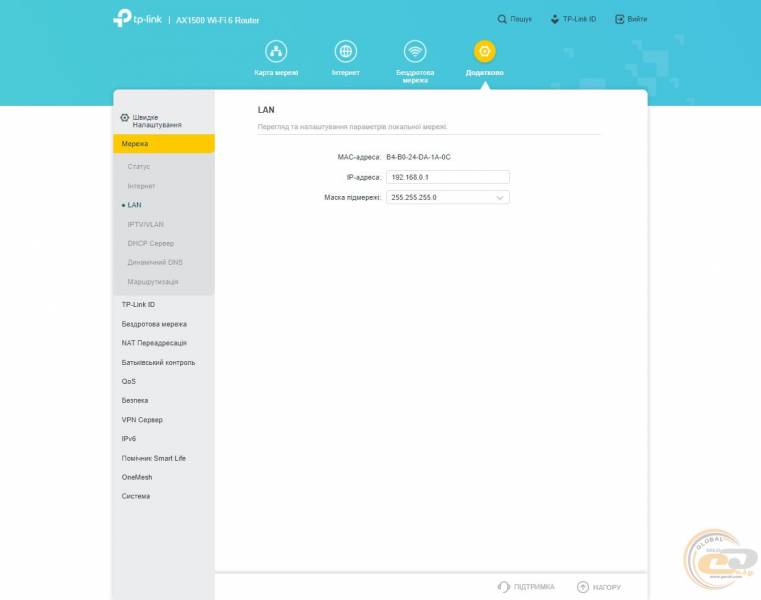Image resolution: width=761 pixels, height=600 pixels.
Task: Click the AX1500 Wi-Fi 6 Router title
Action: (x=217, y=20)
